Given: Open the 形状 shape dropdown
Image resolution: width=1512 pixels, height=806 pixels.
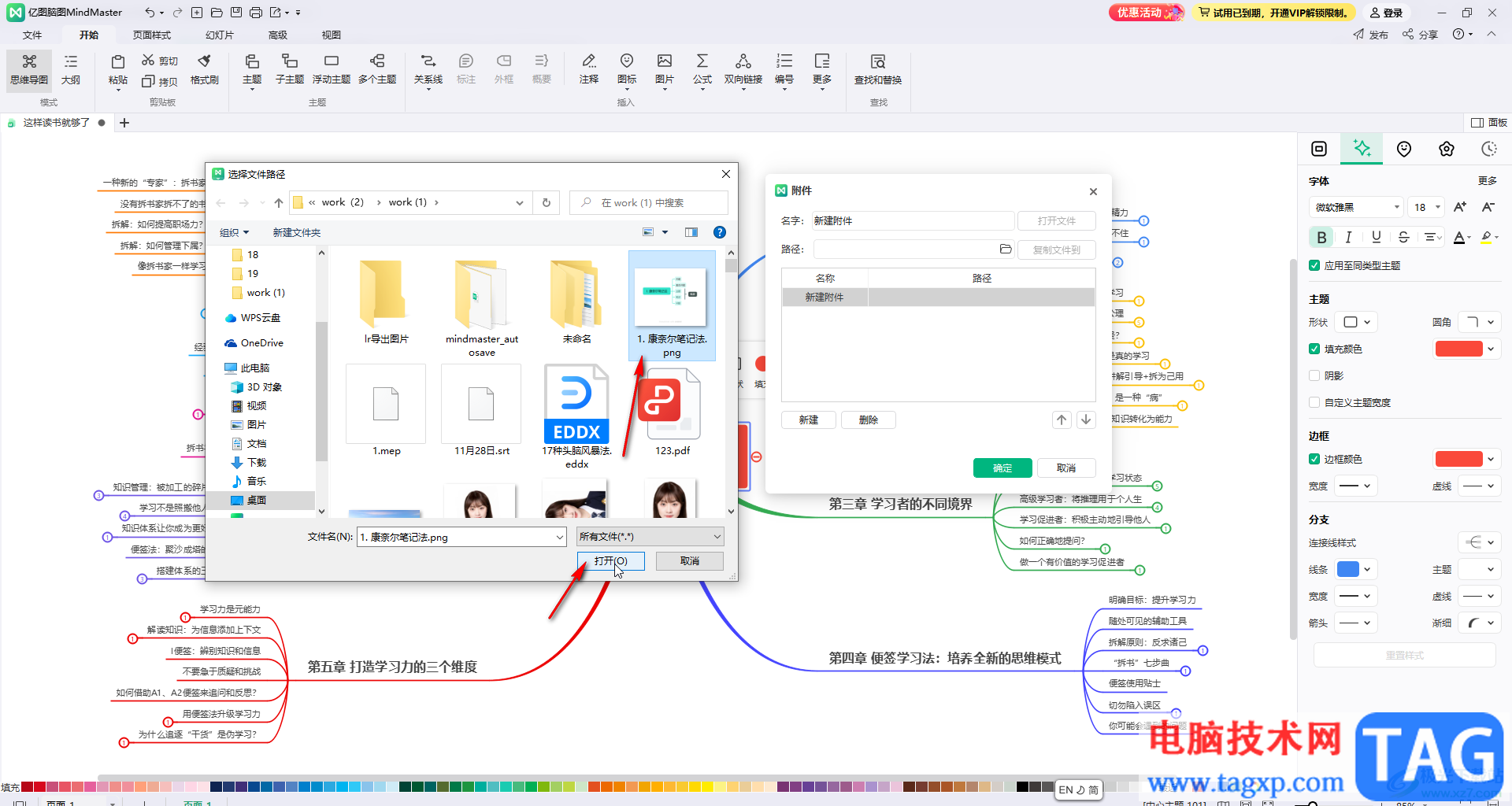Looking at the screenshot, I should [1358, 322].
